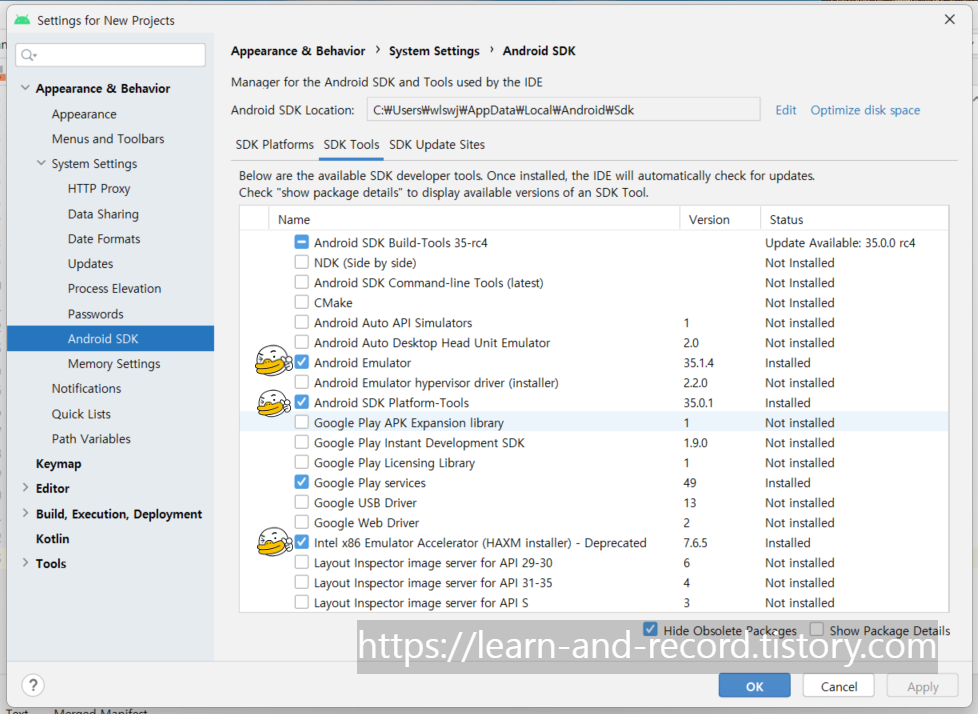Sort by the Name column header
The width and height of the screenshot is (978, 714).
475,220
